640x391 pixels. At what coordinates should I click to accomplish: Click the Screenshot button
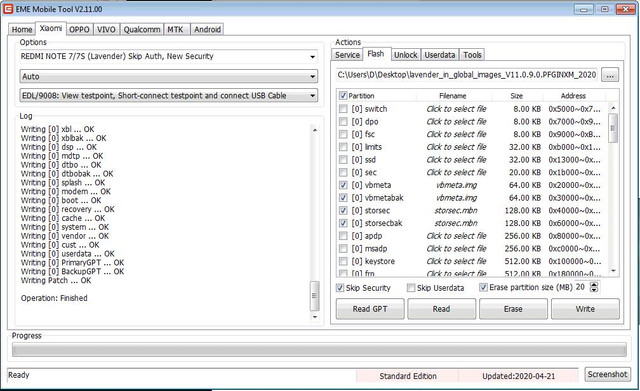pyautogui.click(x=607, y=374)
